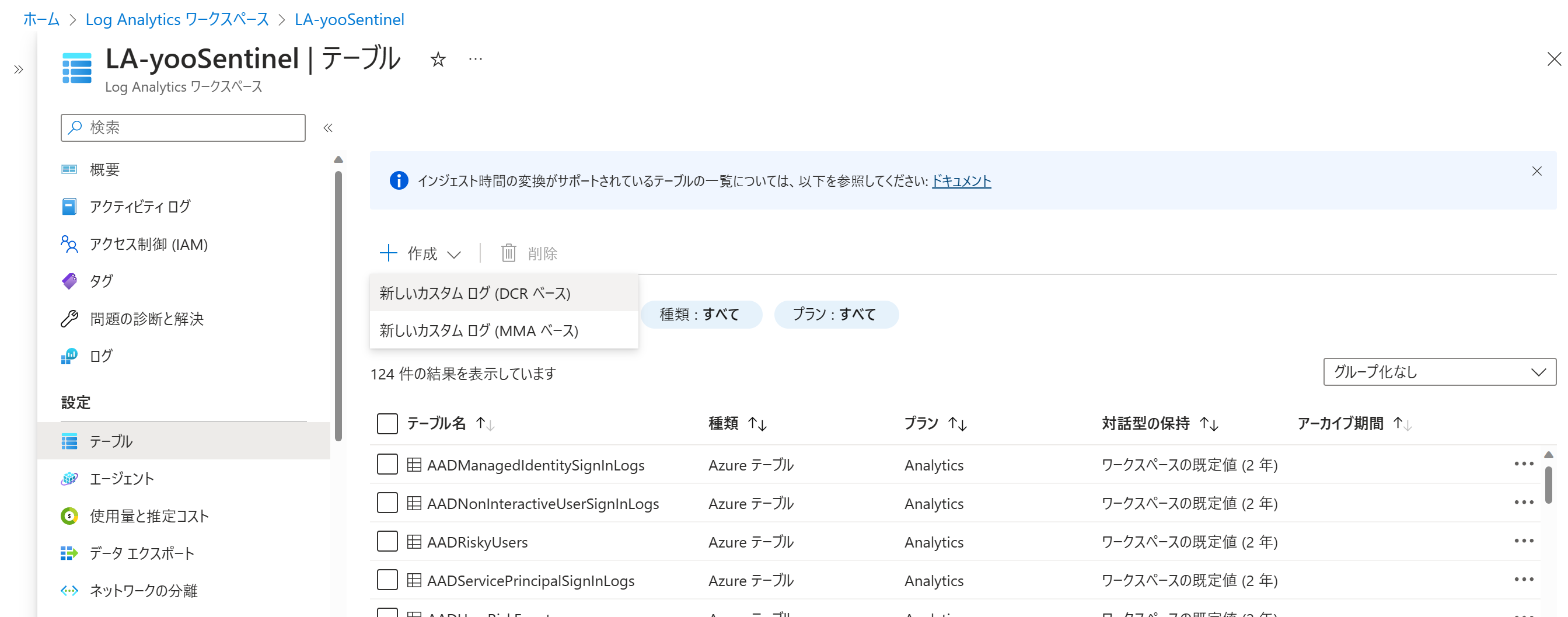
Task: Sort by アーカイブ期間 column
Action: [x=1355, y=423]
